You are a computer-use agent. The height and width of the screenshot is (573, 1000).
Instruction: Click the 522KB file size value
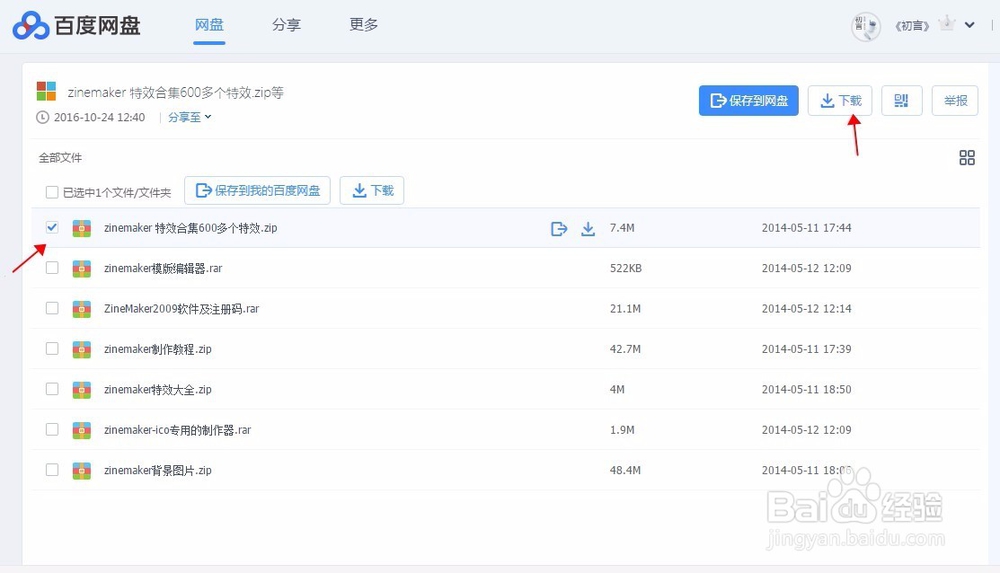point(626,269)
